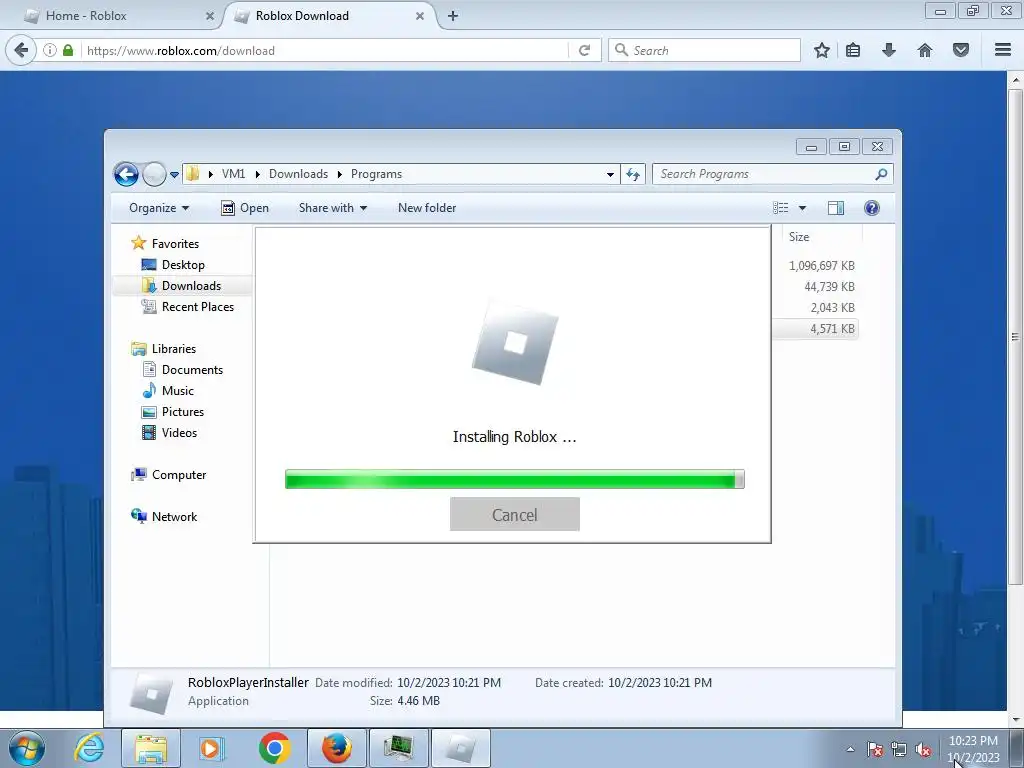Viewport: 1024px width, 768px height.
Task: Launch Google Chrome from taskbar
Action: pyautogui.click(x=274, y=748)
